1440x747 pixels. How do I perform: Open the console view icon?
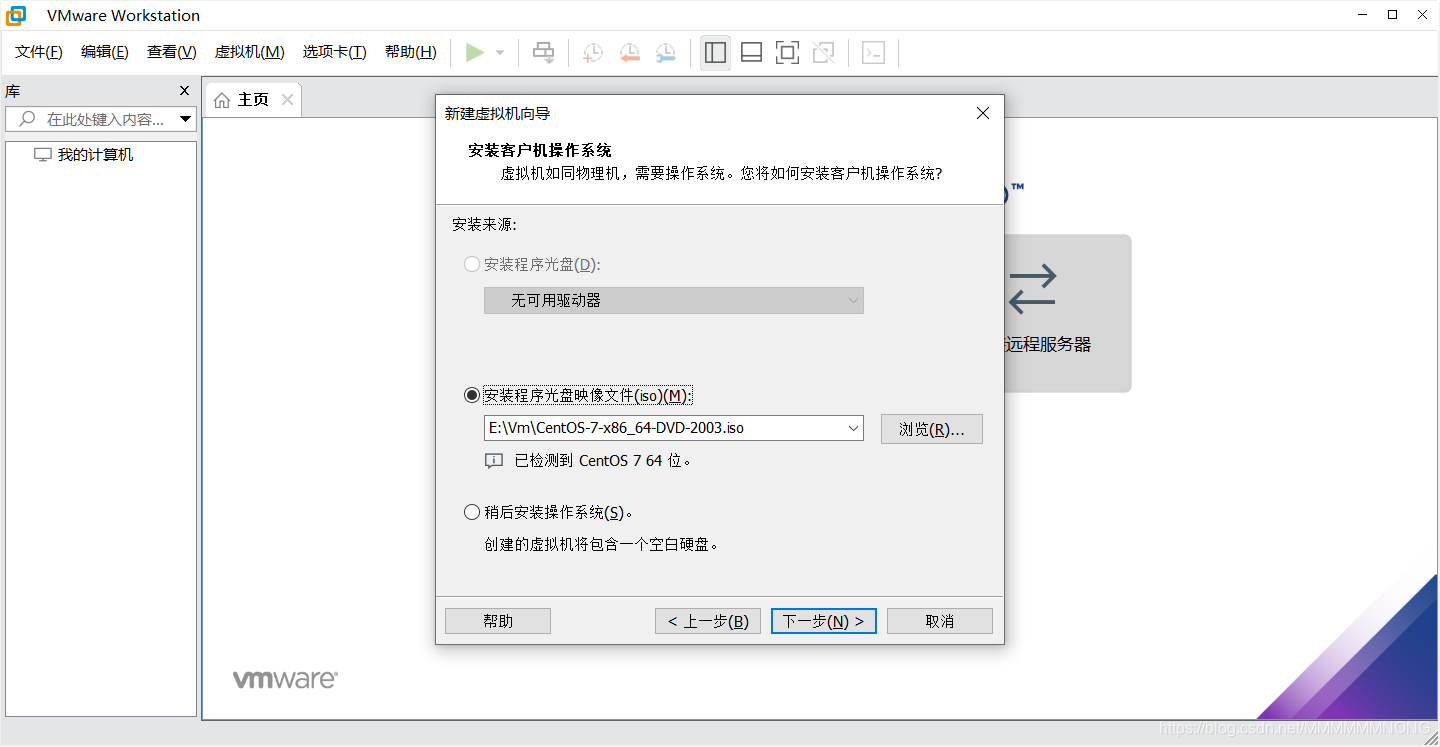click(x=873, y=53)
